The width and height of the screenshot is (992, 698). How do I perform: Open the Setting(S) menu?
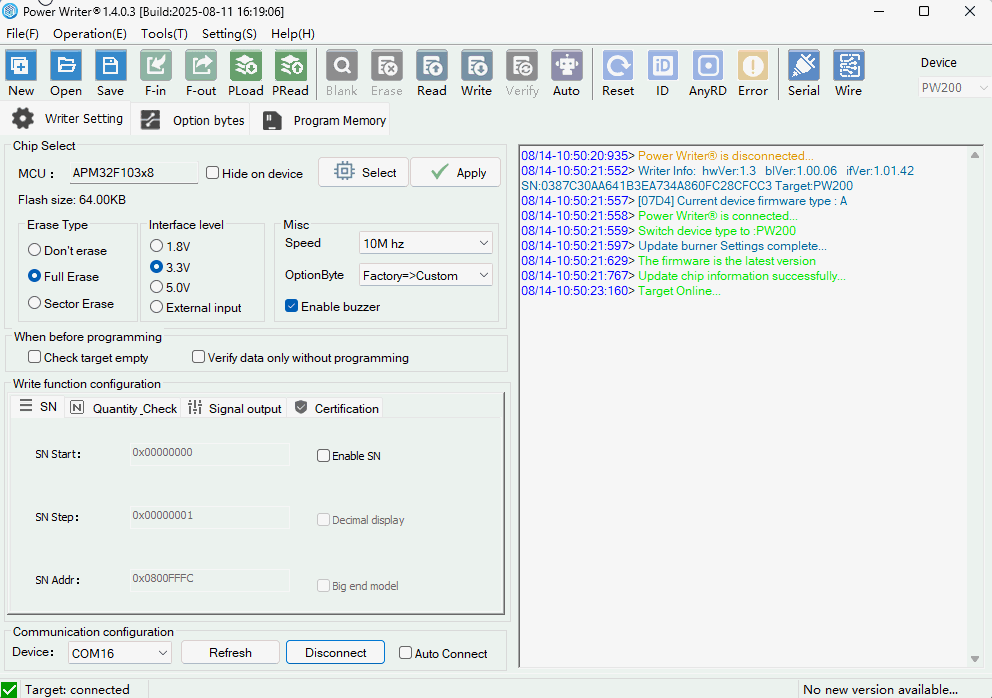coord(229,34)
